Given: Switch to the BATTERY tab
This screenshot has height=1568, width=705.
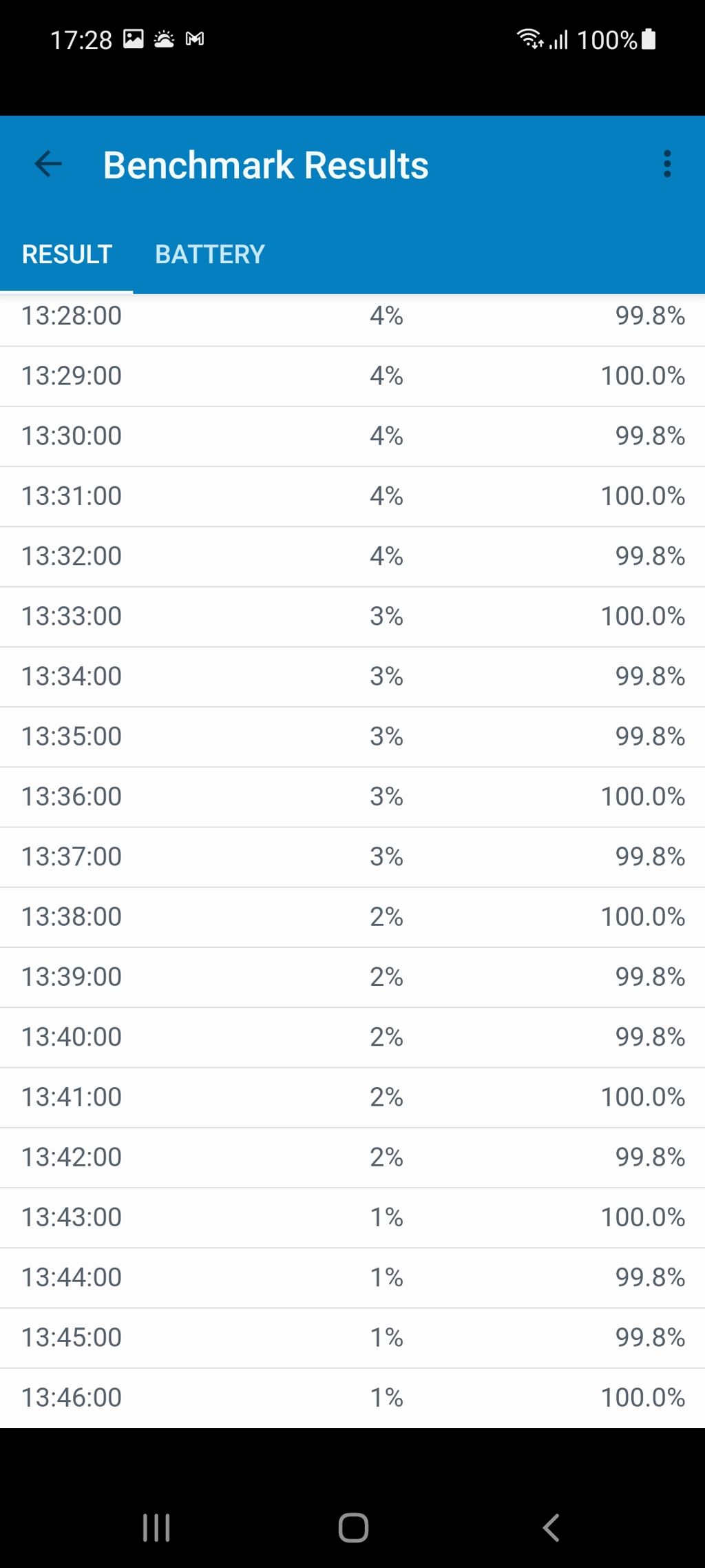Looking at the screenshot, I should tap(210, 254).
